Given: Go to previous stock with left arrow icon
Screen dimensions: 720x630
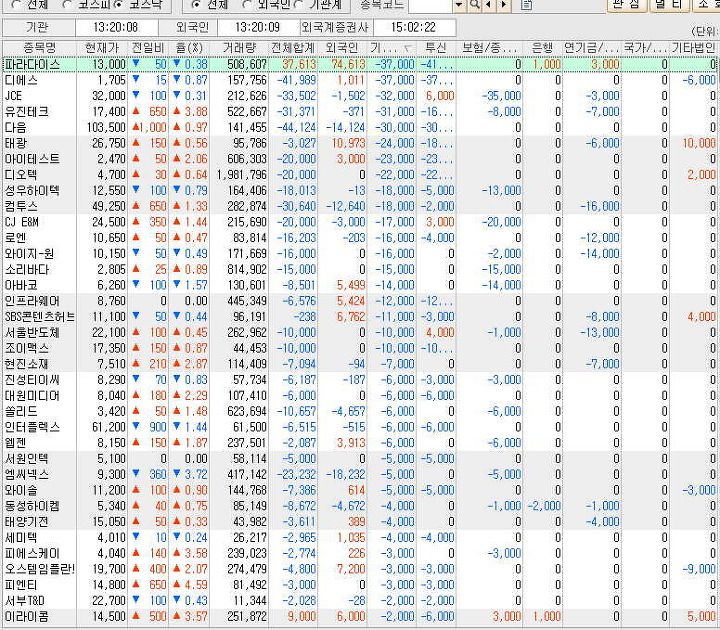Looking at the screenshot, I should click(x=489, y=5).
